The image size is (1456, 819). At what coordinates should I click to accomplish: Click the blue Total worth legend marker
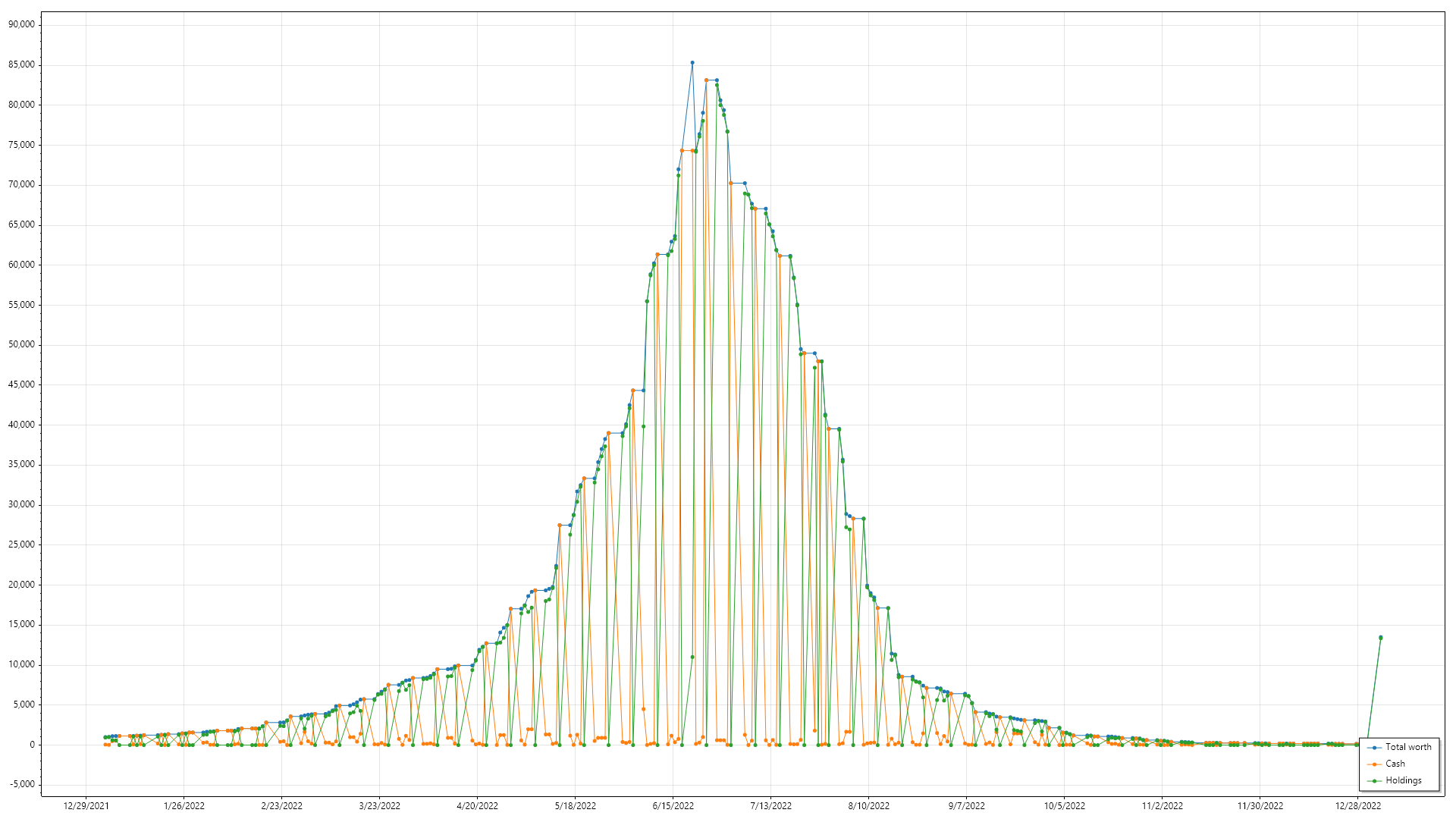[x=1374, y=748]
